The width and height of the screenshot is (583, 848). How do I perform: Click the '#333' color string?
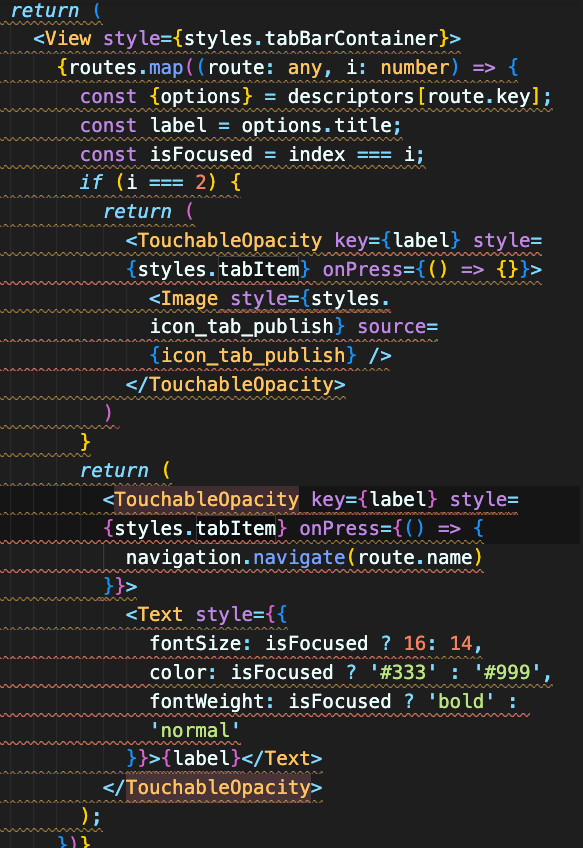[x=403, y=673]
